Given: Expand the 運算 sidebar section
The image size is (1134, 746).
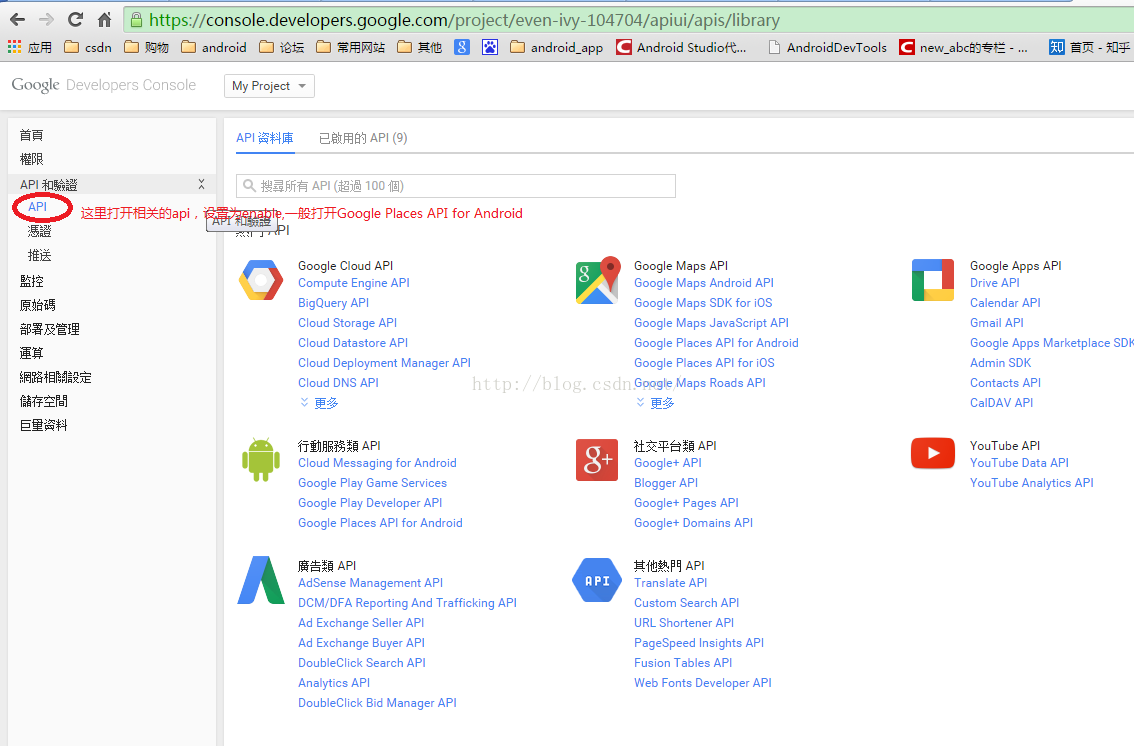Looking at the screenshot, I should (32, 353).
